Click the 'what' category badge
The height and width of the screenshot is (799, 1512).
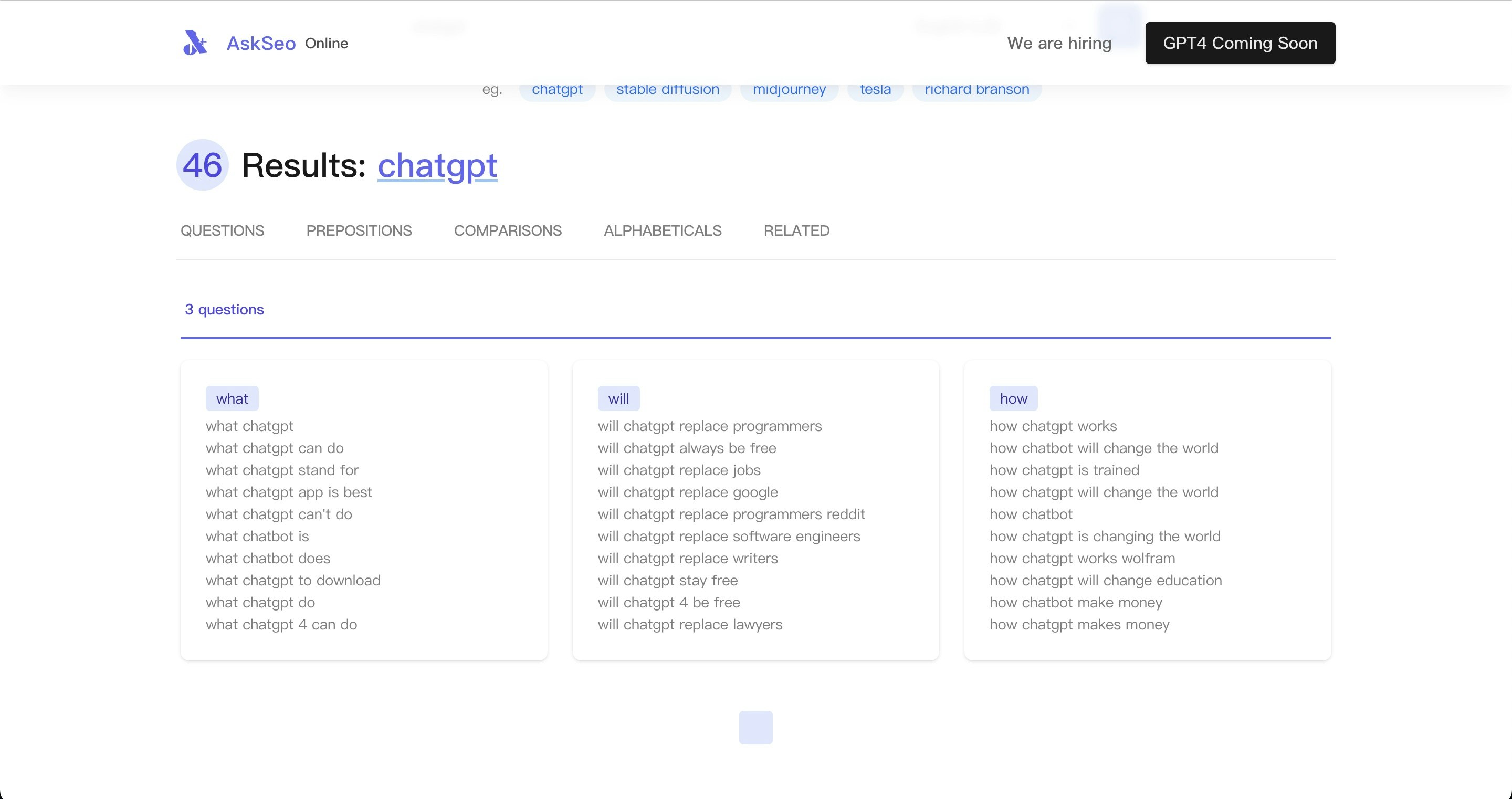pos(232,398)
